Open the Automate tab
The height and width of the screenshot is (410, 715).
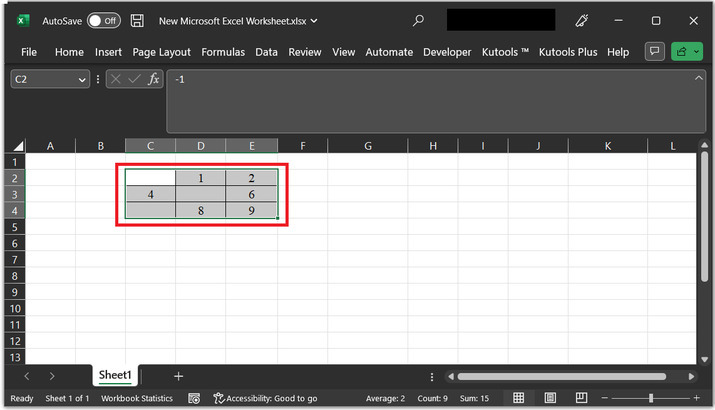click(x=389, y=52)
